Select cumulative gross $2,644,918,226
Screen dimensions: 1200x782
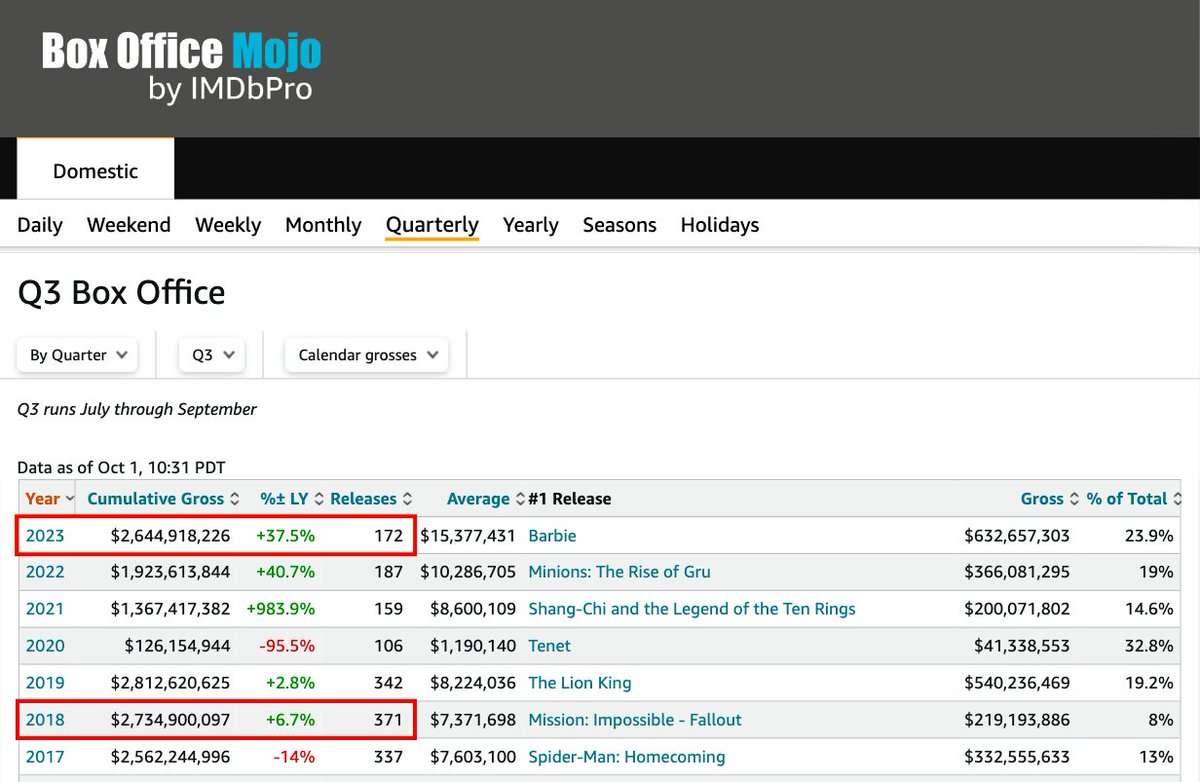click(x=170, y=535)
